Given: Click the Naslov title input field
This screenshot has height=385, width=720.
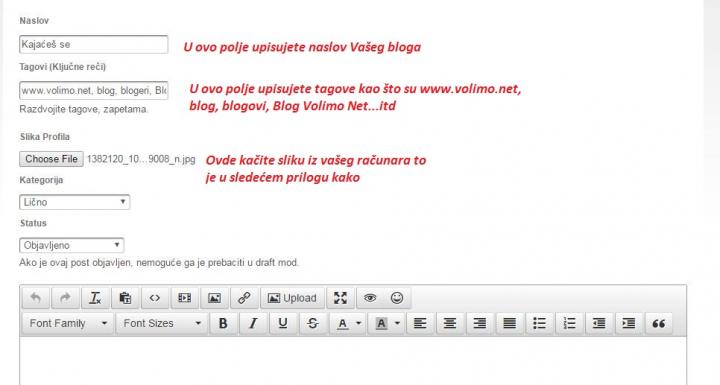Looking at the screenshot, I should click(x=94, y=45).
